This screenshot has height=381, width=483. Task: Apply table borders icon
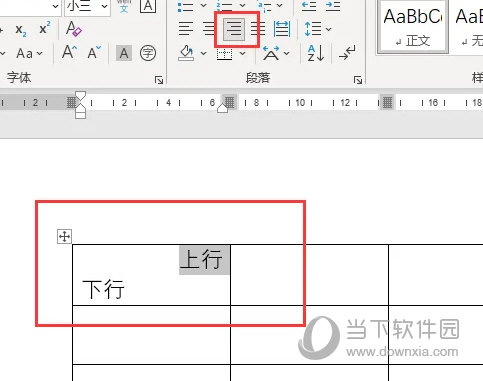click(225, 53)
